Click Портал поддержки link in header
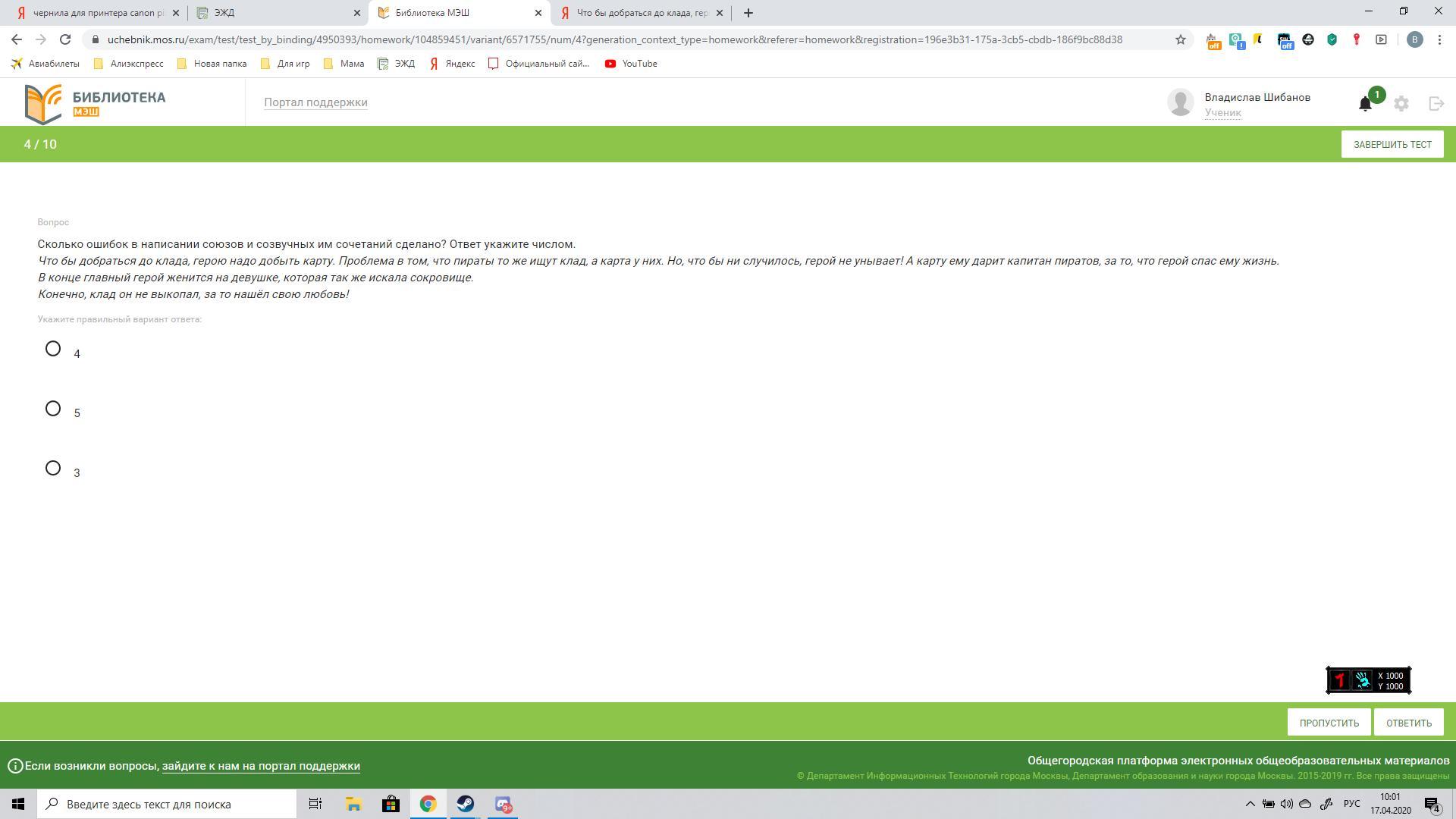This screenshot has height=819, width=1456. tap(315, 102)
